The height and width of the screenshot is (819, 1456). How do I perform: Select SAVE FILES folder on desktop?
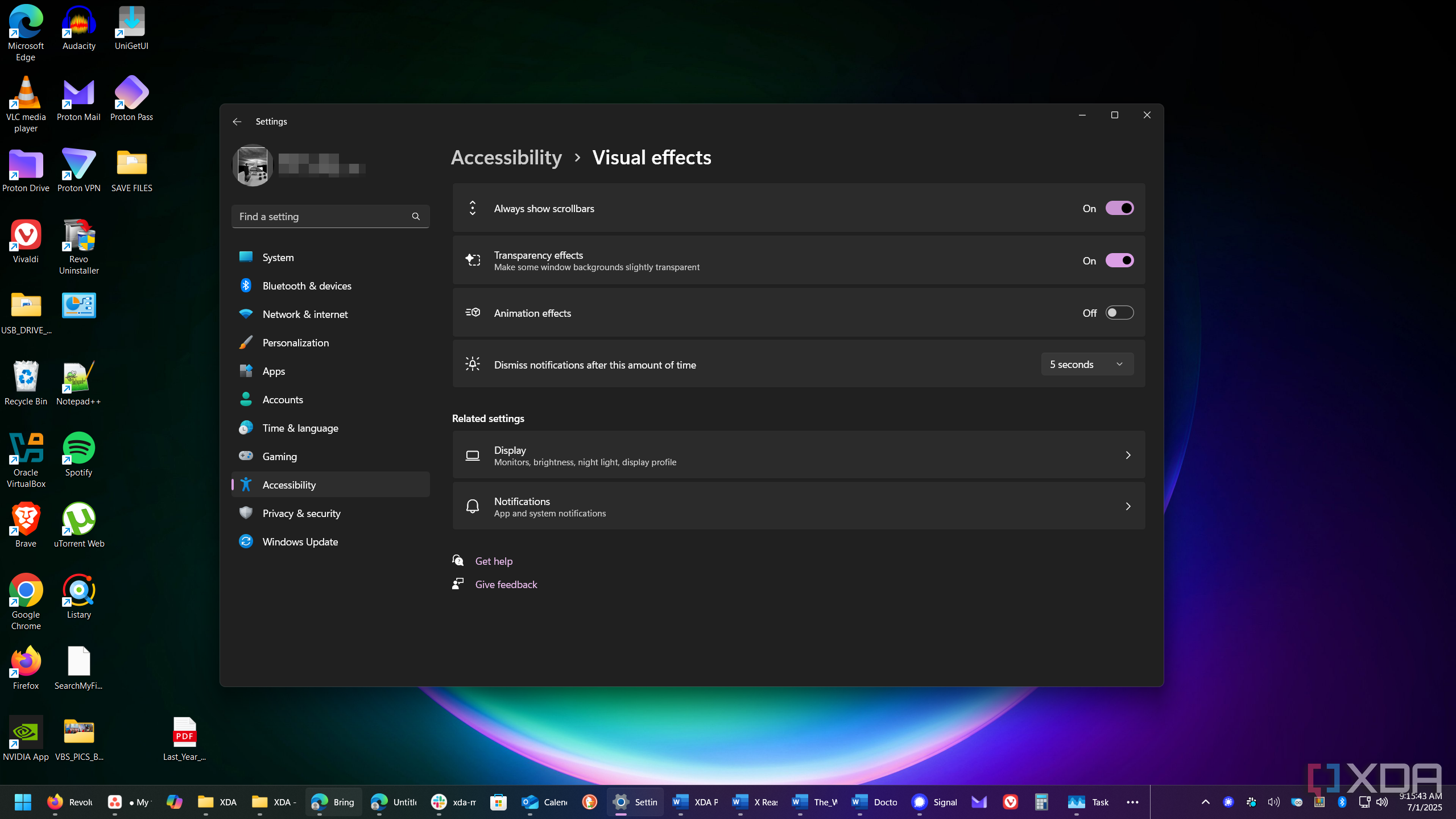tap(131, 171)
